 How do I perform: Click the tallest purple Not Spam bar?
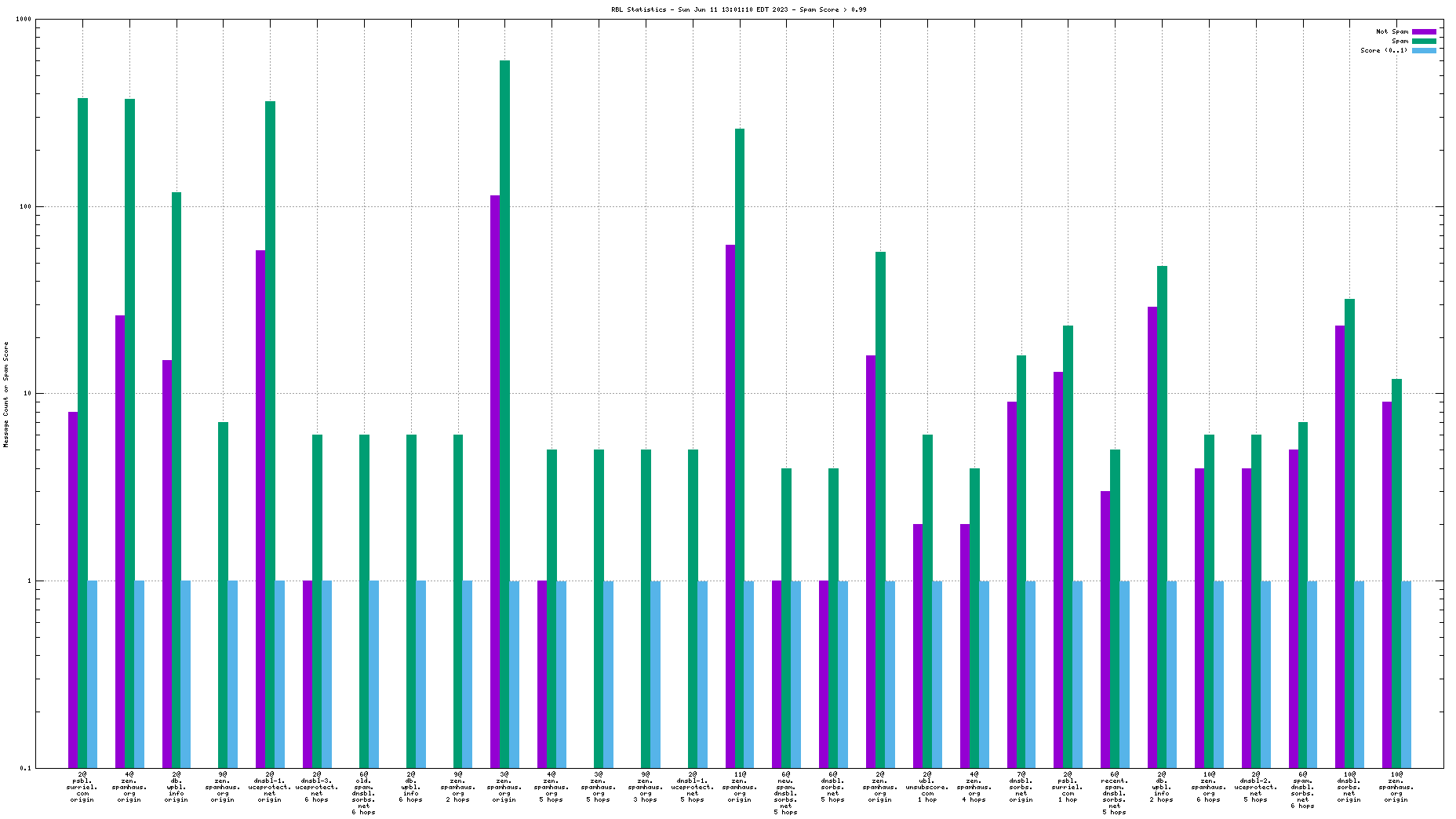(495, 392)
